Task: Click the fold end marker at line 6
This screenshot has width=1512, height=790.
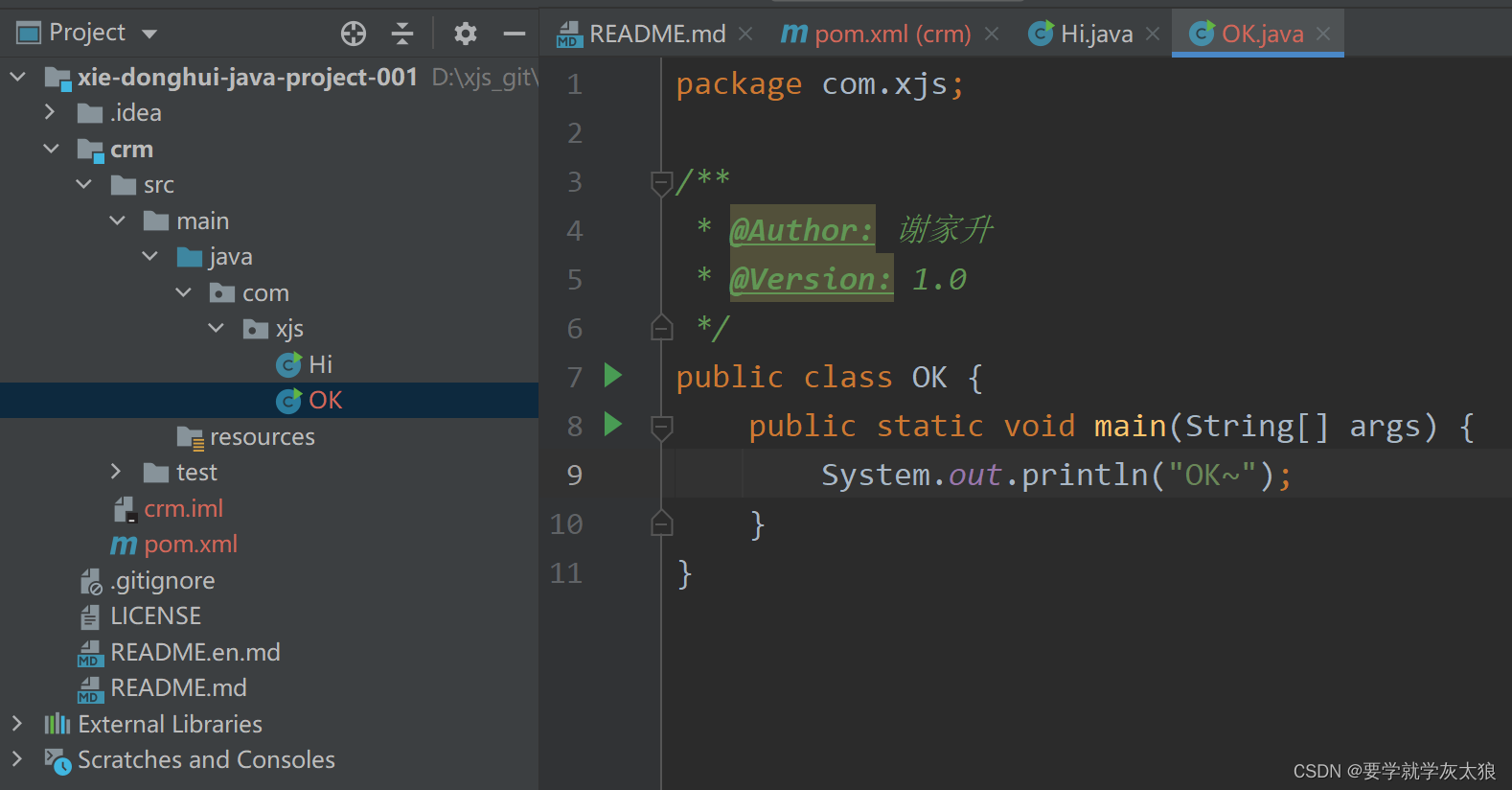Action: click(x=661, y=328)
